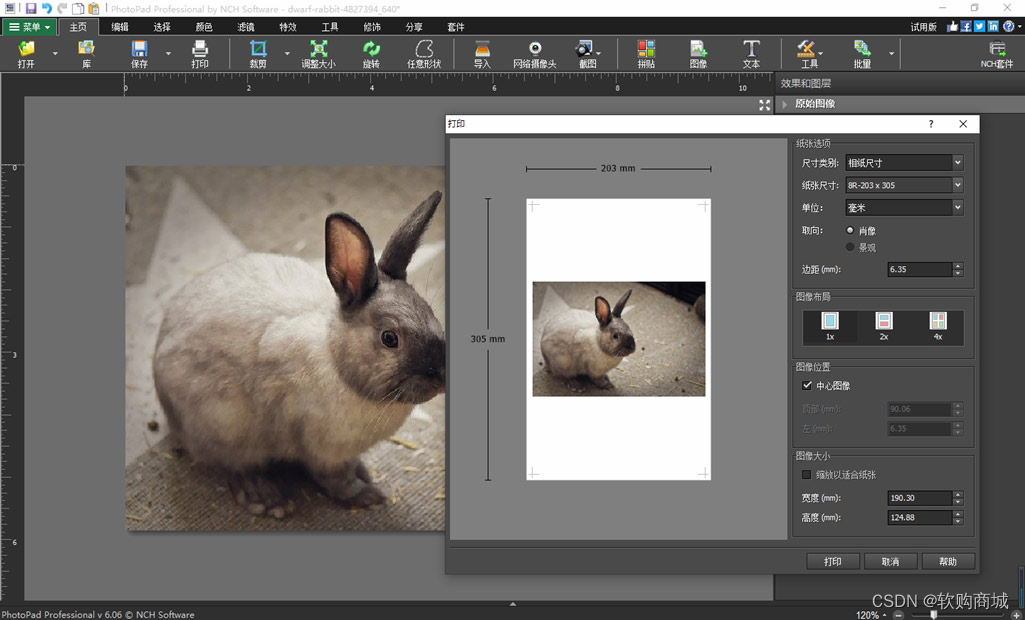Expand the 纸张尺寸 paper size dropdown

tap(904, 185)
